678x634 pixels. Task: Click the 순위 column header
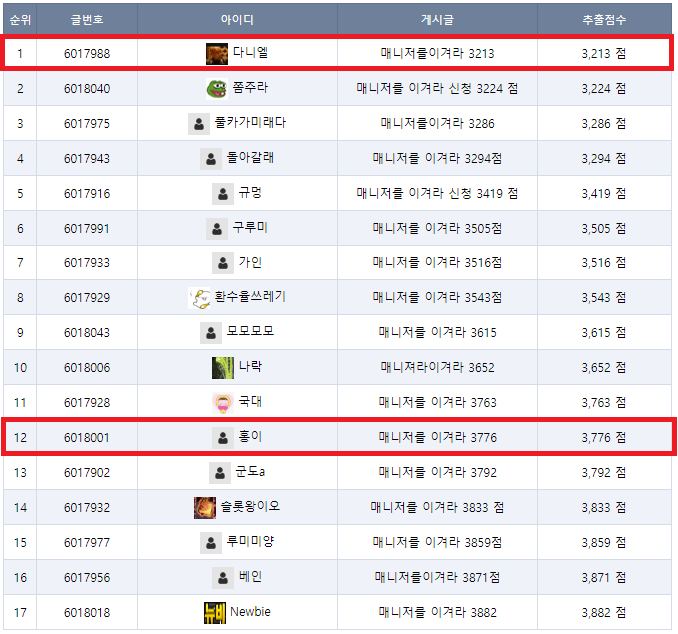point(20,19)
